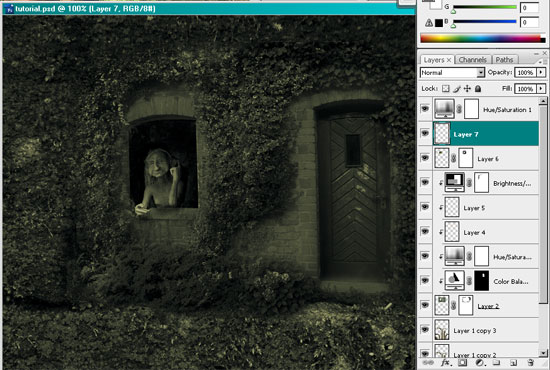Pick a color from spectrum ramp

(483, 38)
